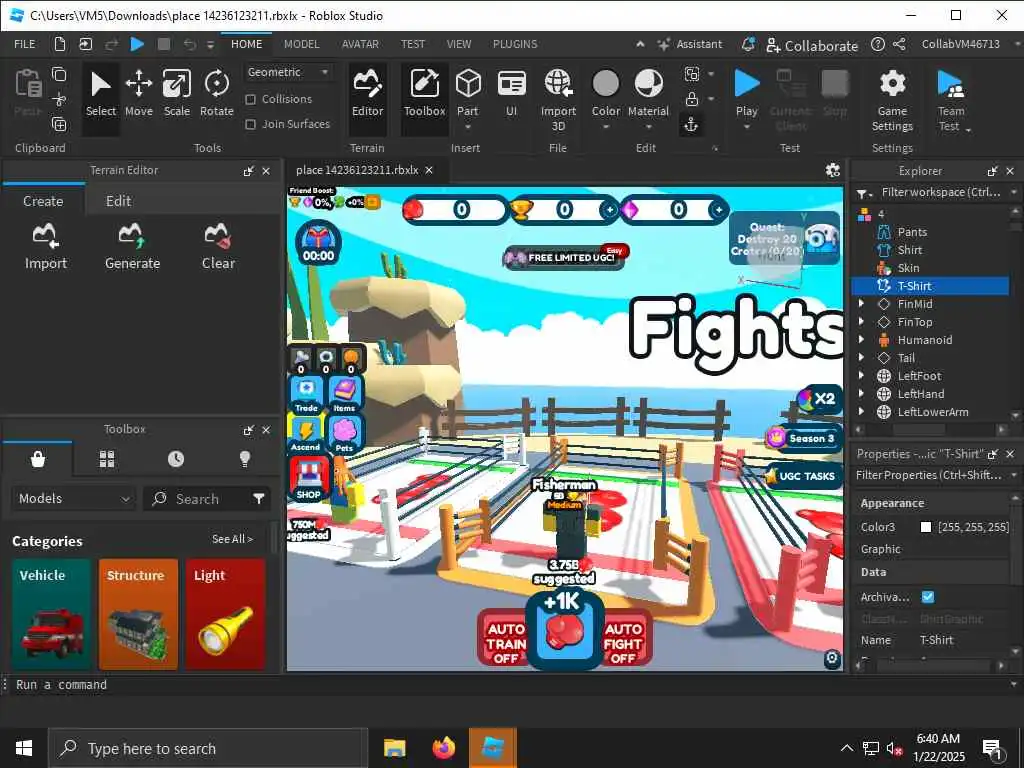Screen dimensions: 1024x768
Task: Click Filter Properties input
Action: tap(930, 475)
